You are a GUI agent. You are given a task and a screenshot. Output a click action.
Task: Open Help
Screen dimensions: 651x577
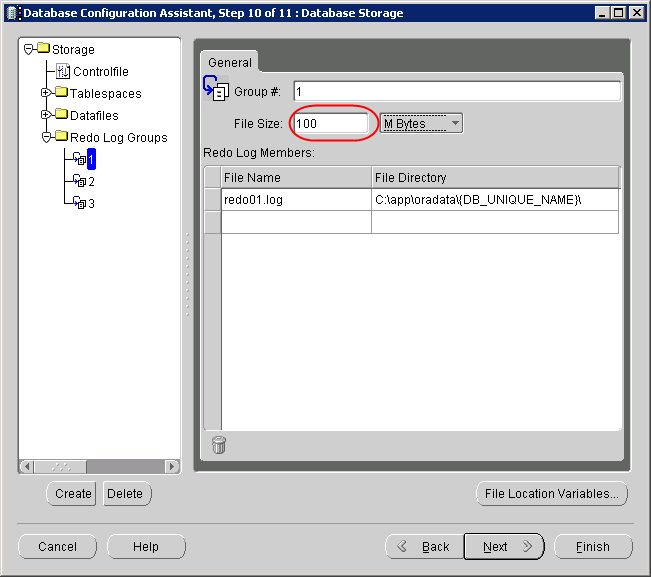tap(146, 546)
